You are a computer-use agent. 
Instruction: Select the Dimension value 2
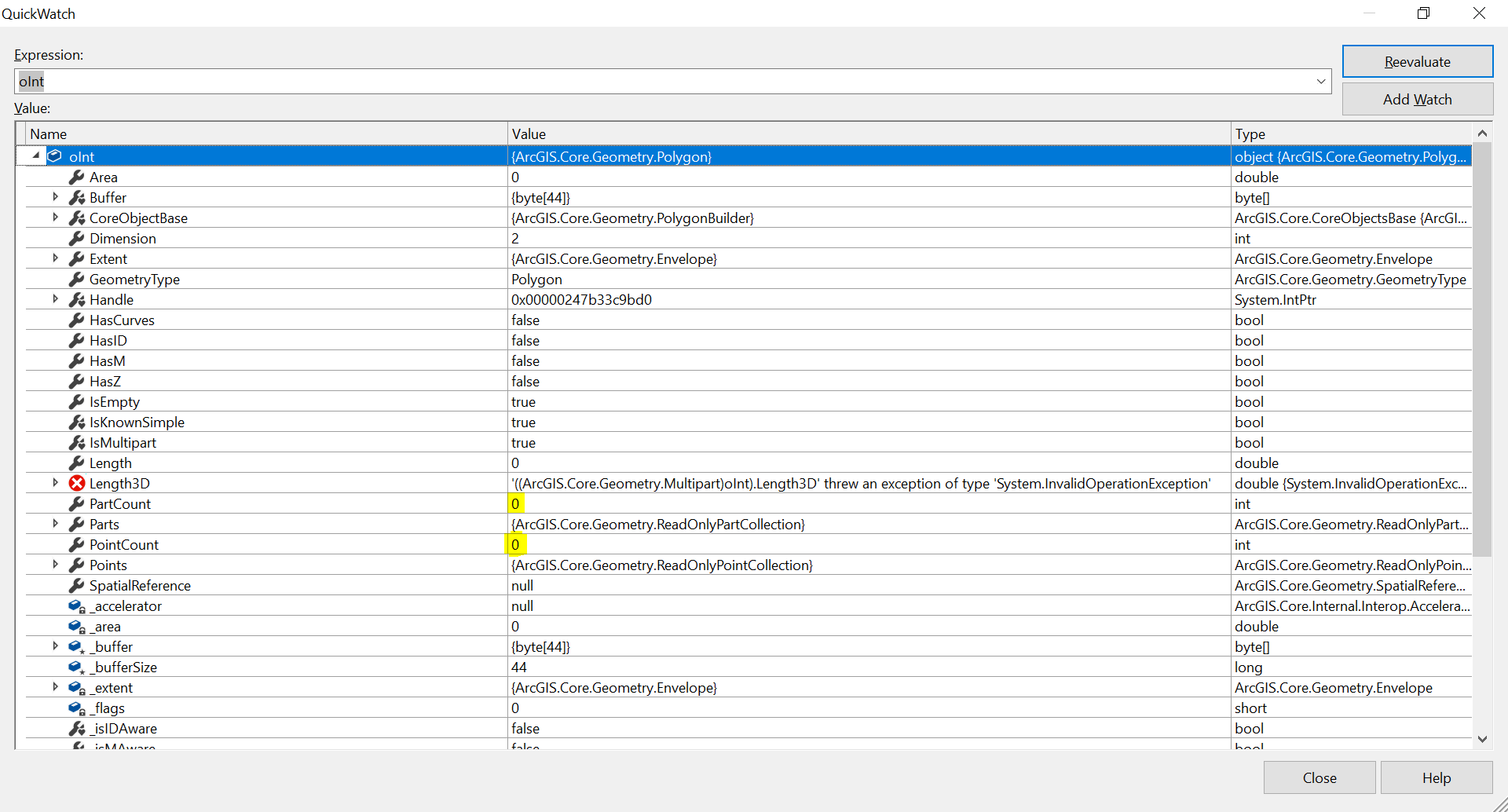tap(515, 239)
